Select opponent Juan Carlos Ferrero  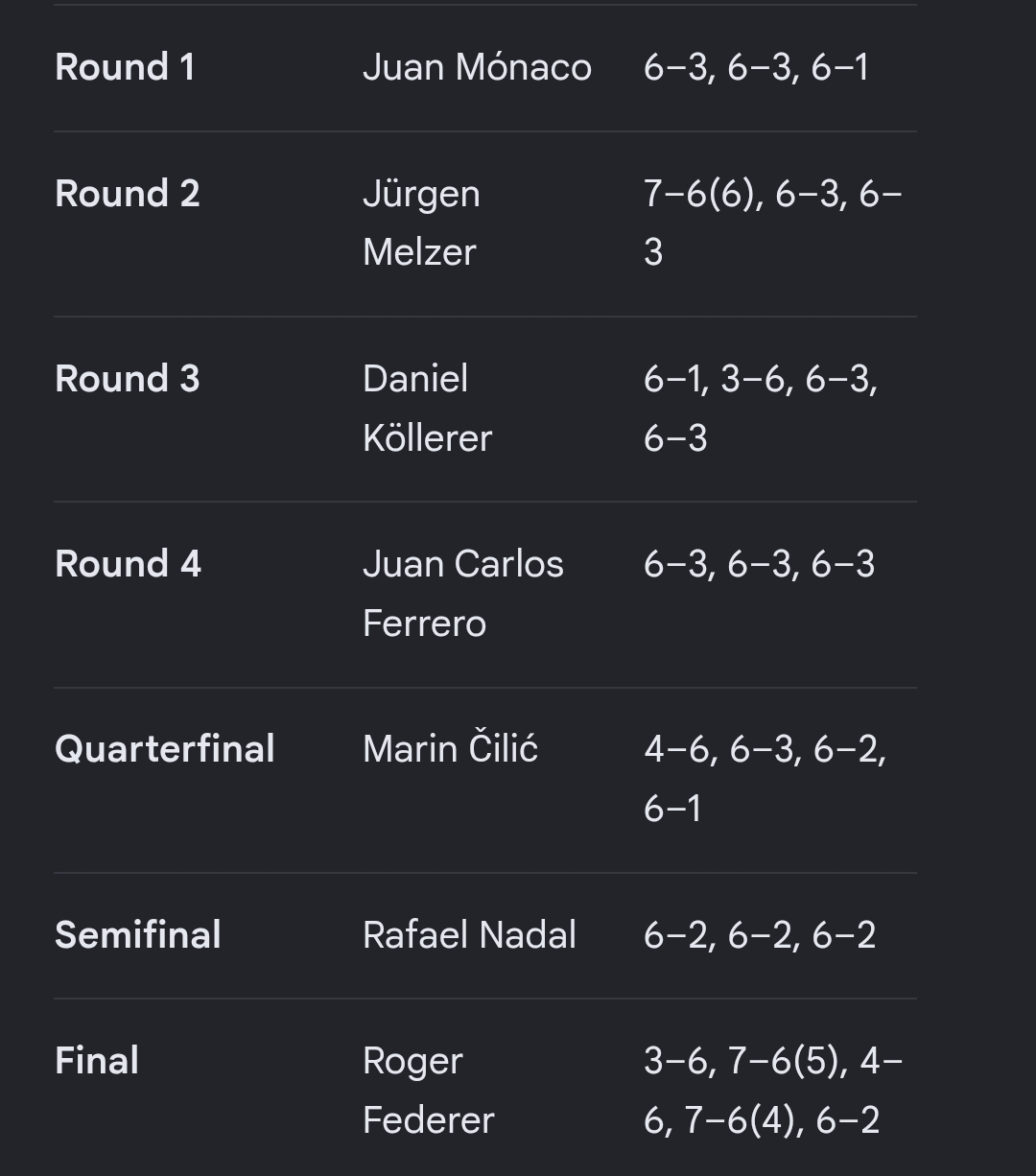[x=463, y=593]
